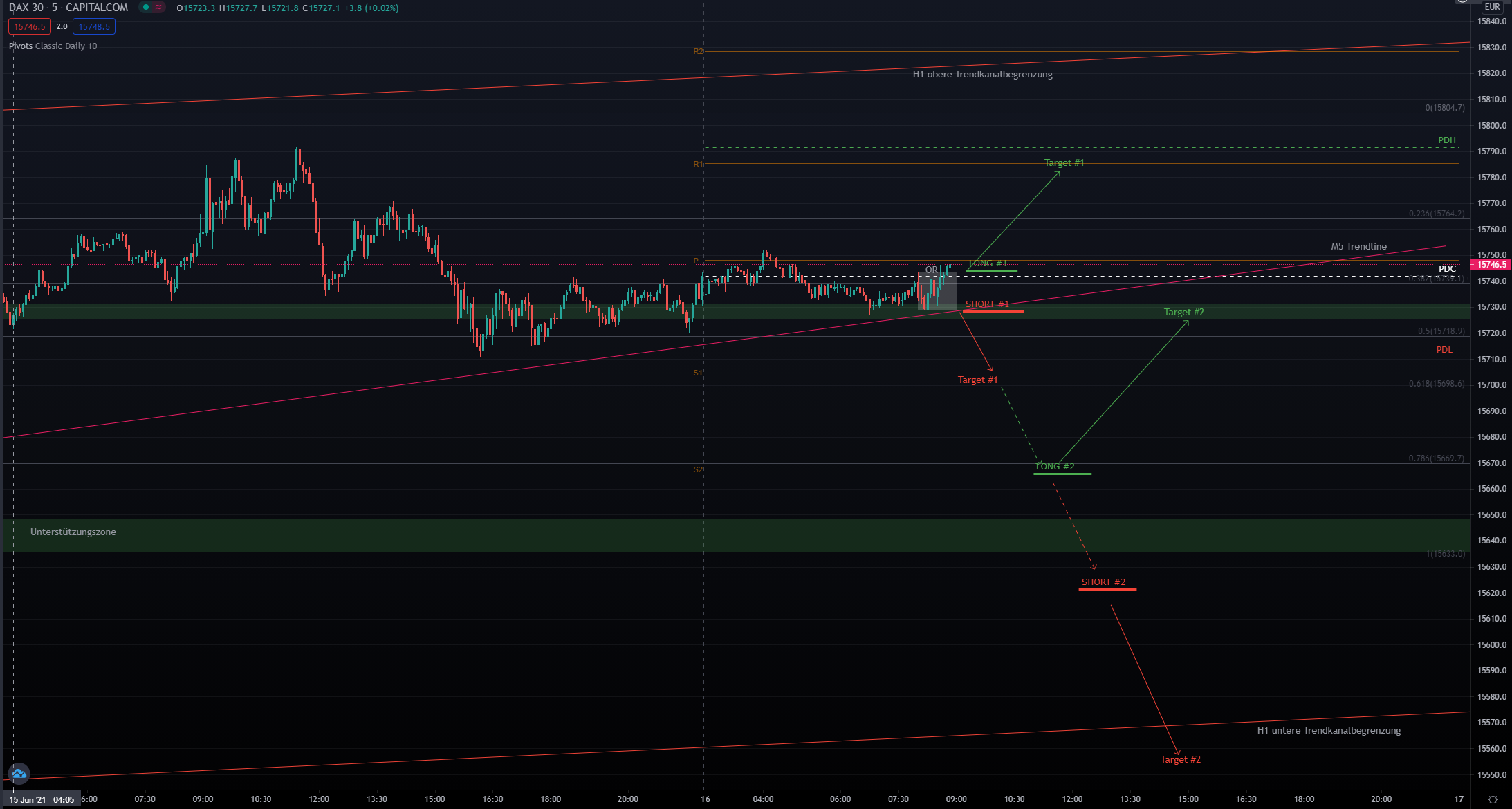Click the PDH dashed line label
The image size is (1512, 809).
pyautogui.click(x=1446, y=140)
